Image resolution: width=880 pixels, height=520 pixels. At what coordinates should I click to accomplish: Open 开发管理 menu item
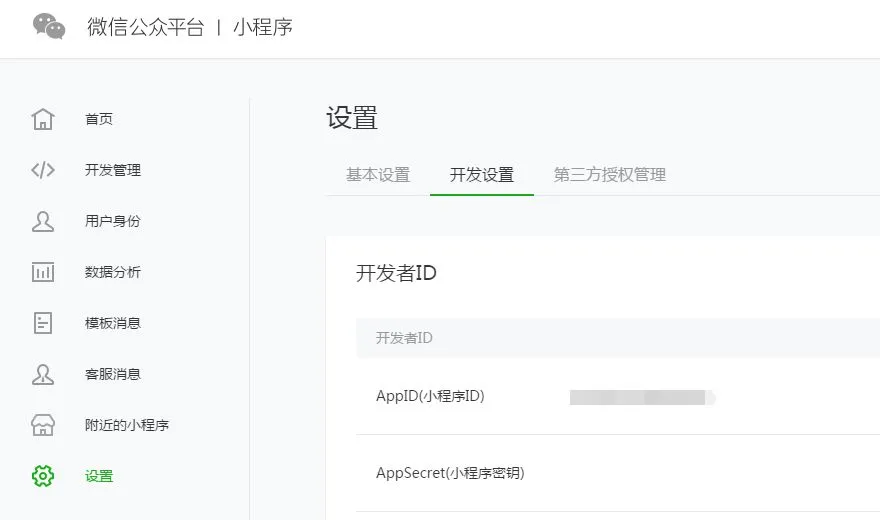tap(113, 170)
